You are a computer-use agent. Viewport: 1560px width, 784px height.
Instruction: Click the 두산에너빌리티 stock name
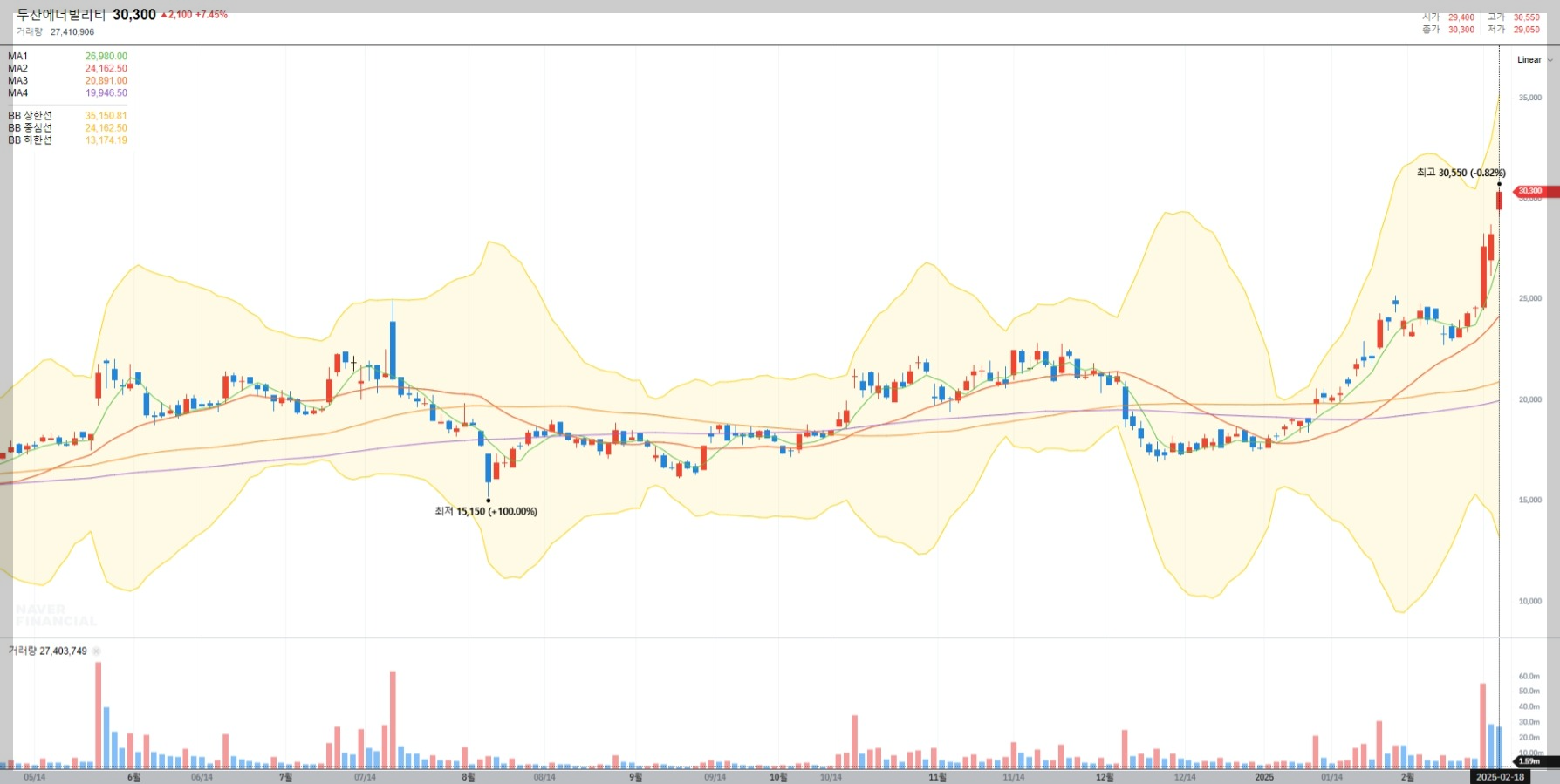point(61,15)
